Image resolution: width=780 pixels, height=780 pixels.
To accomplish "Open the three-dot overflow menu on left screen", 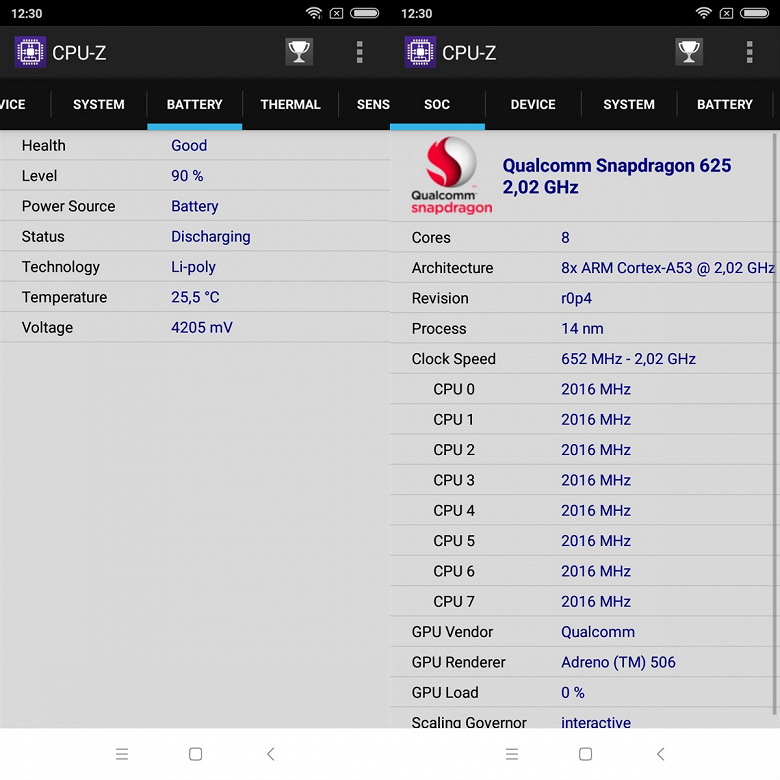I will click(x=359, y=52).
